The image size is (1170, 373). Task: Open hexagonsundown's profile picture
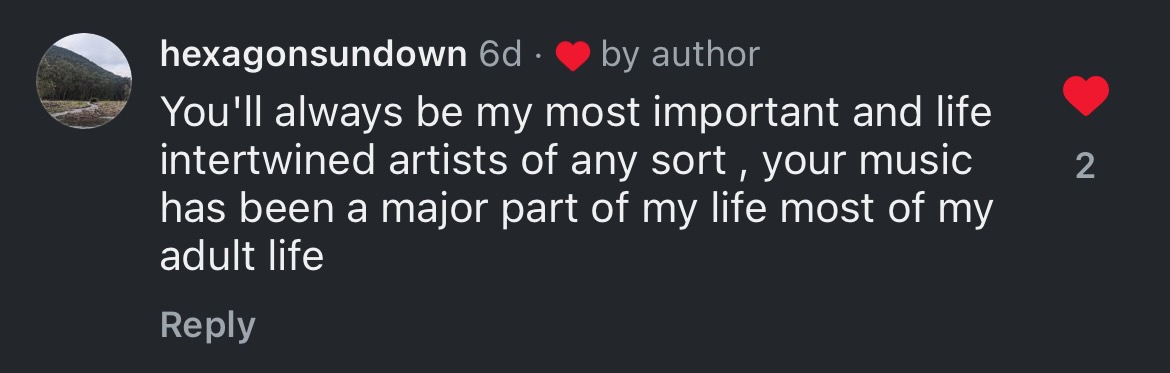click(x=84, y=81)
